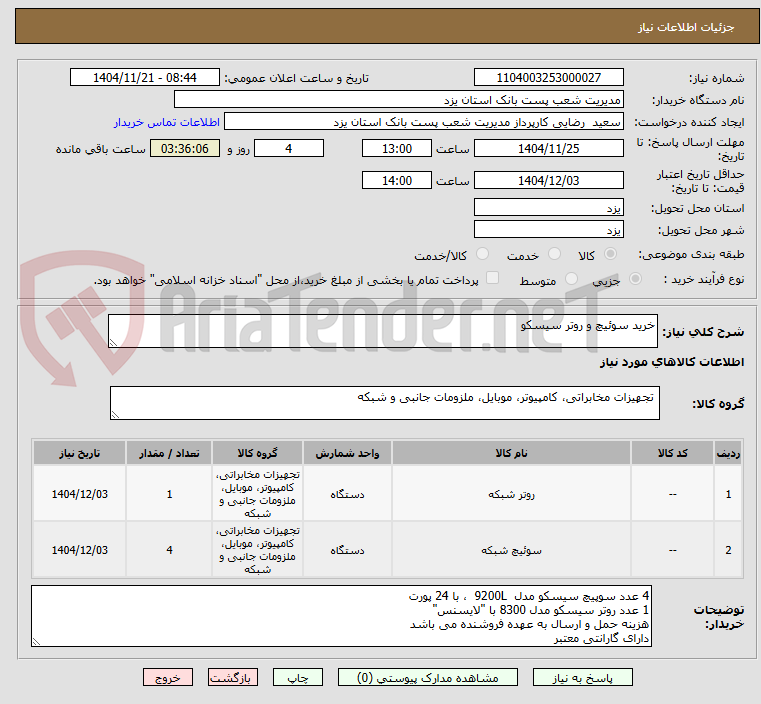Click دستگاه unit in روتر شبکه row

[347, 494]
